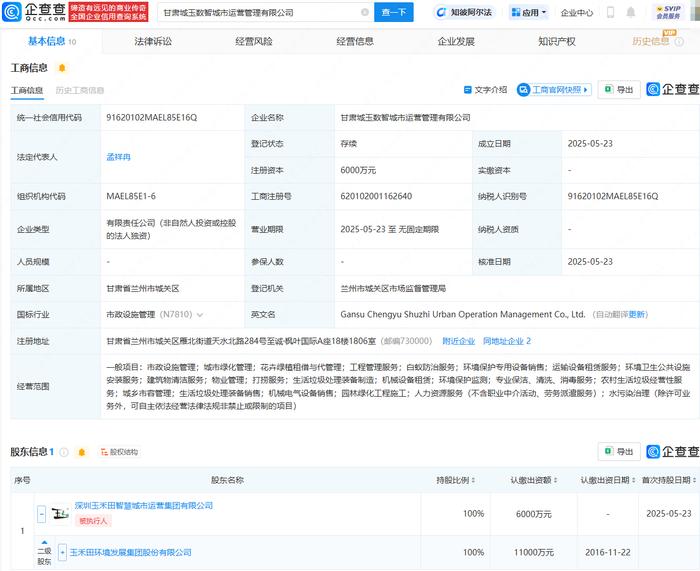The height and width of the screenshot is (571, 700).
Task: Open 股权结构 chart link
Action: pos(119,452)
